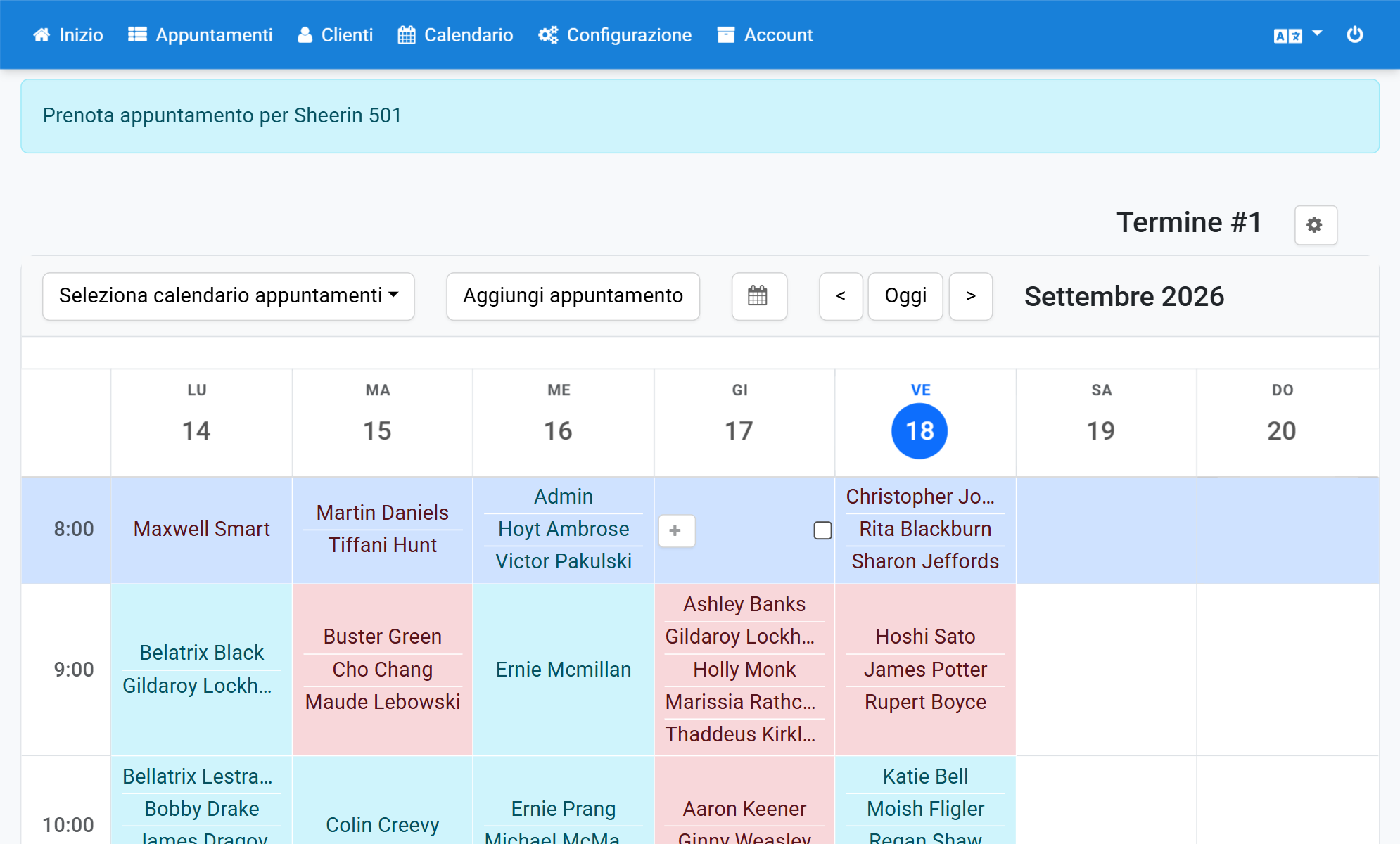Open Ernie Prang appointment
This screenshot has height=844, width=1400.
[x=564, y=809]
